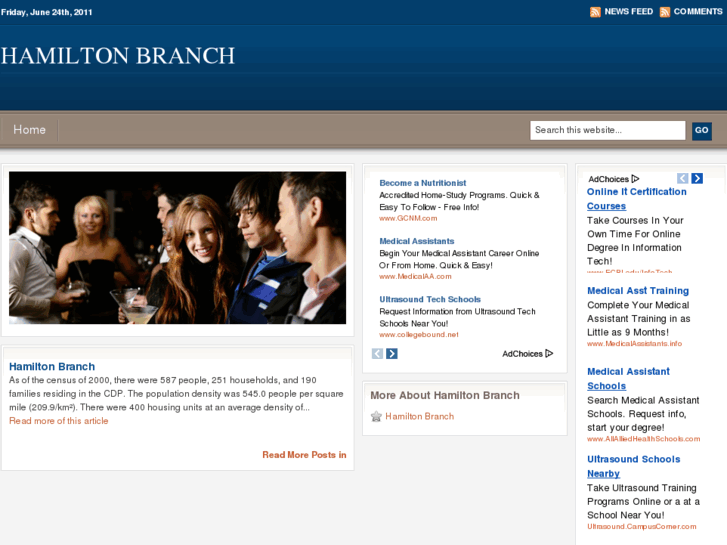Open Ultrasound Schools Nearby ad
727x545 pixels.
click(x=633, y=466)
